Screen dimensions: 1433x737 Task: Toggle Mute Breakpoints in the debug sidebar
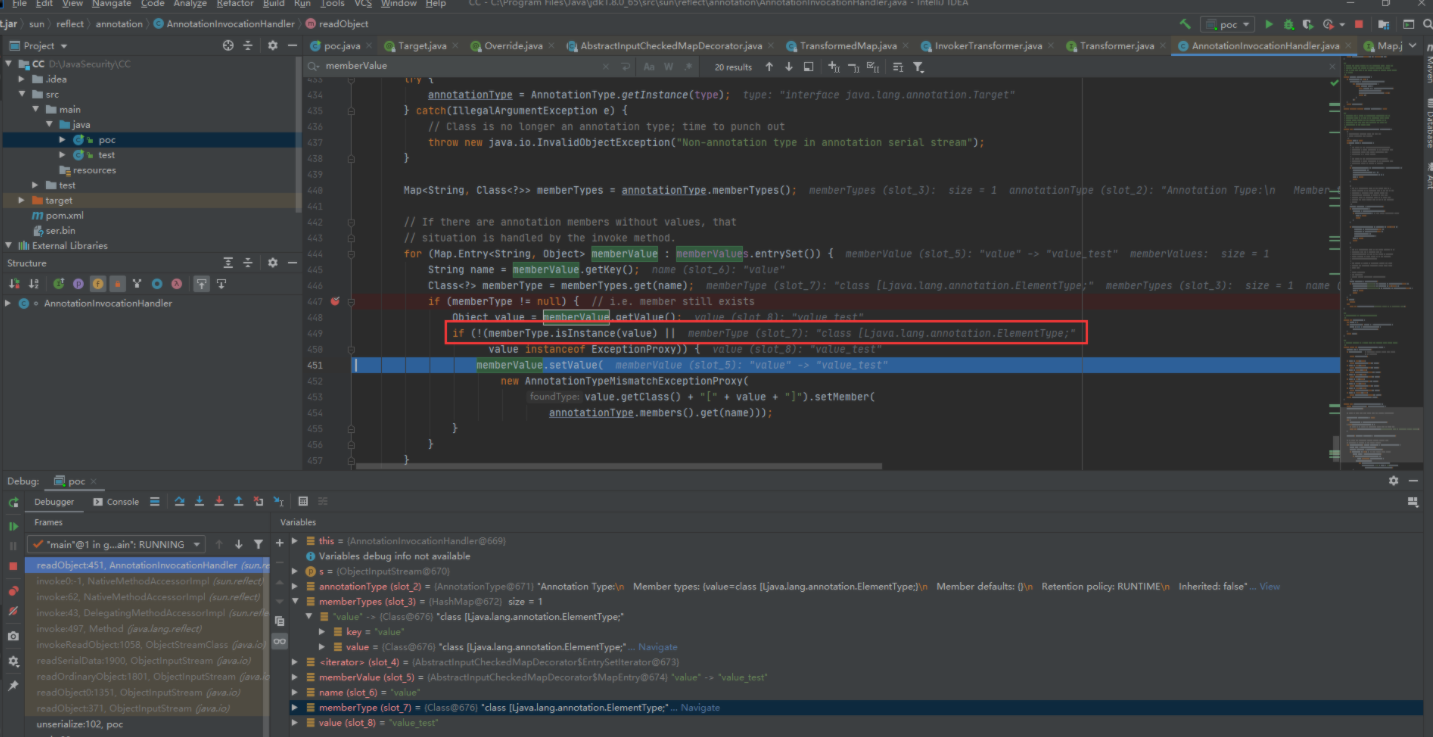[x=13, y=611]
